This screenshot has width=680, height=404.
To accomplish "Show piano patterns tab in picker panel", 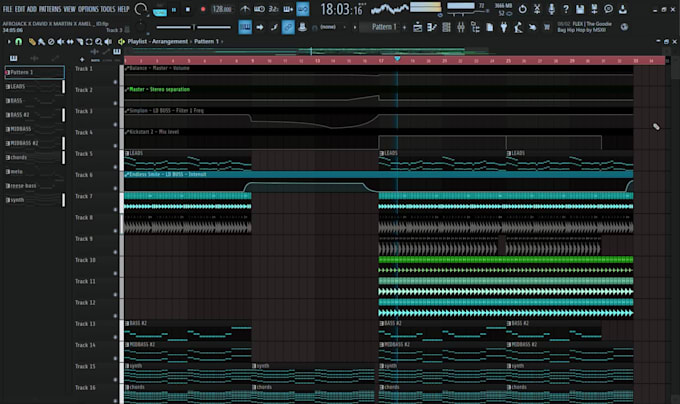I will tap(13, 58).
